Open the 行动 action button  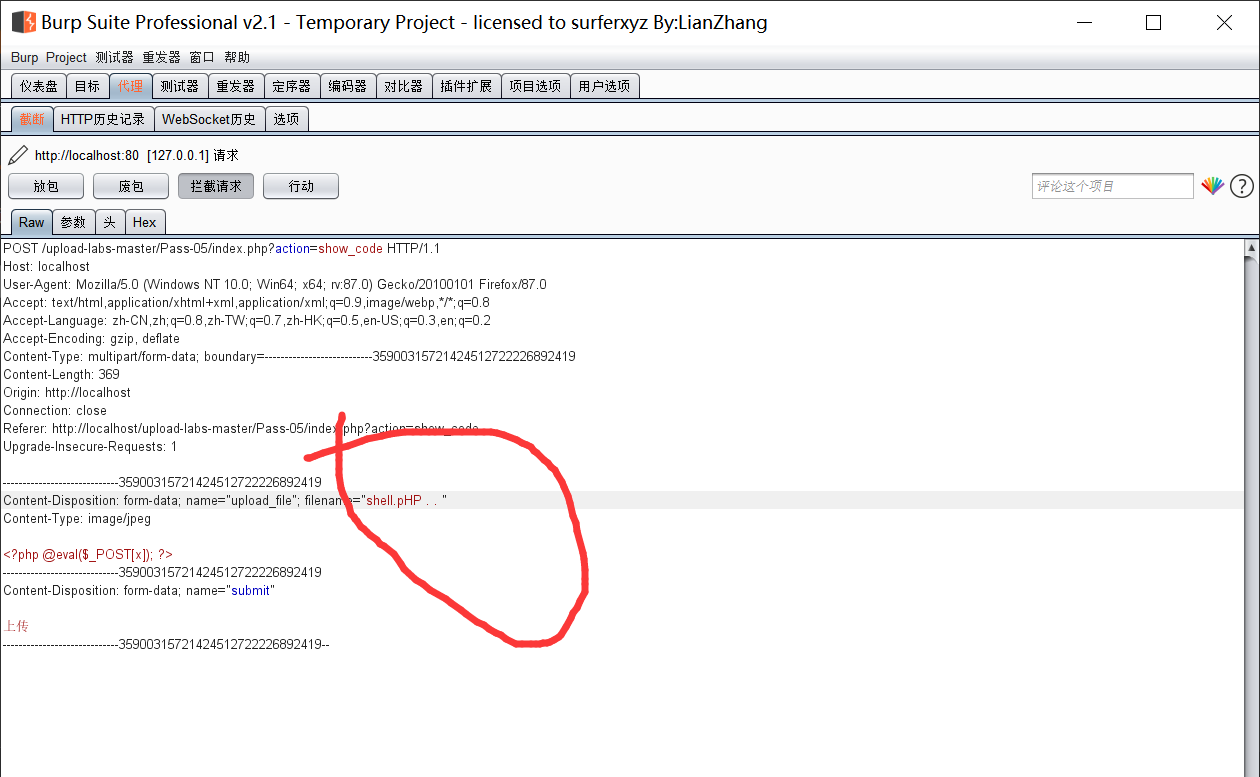301,186
